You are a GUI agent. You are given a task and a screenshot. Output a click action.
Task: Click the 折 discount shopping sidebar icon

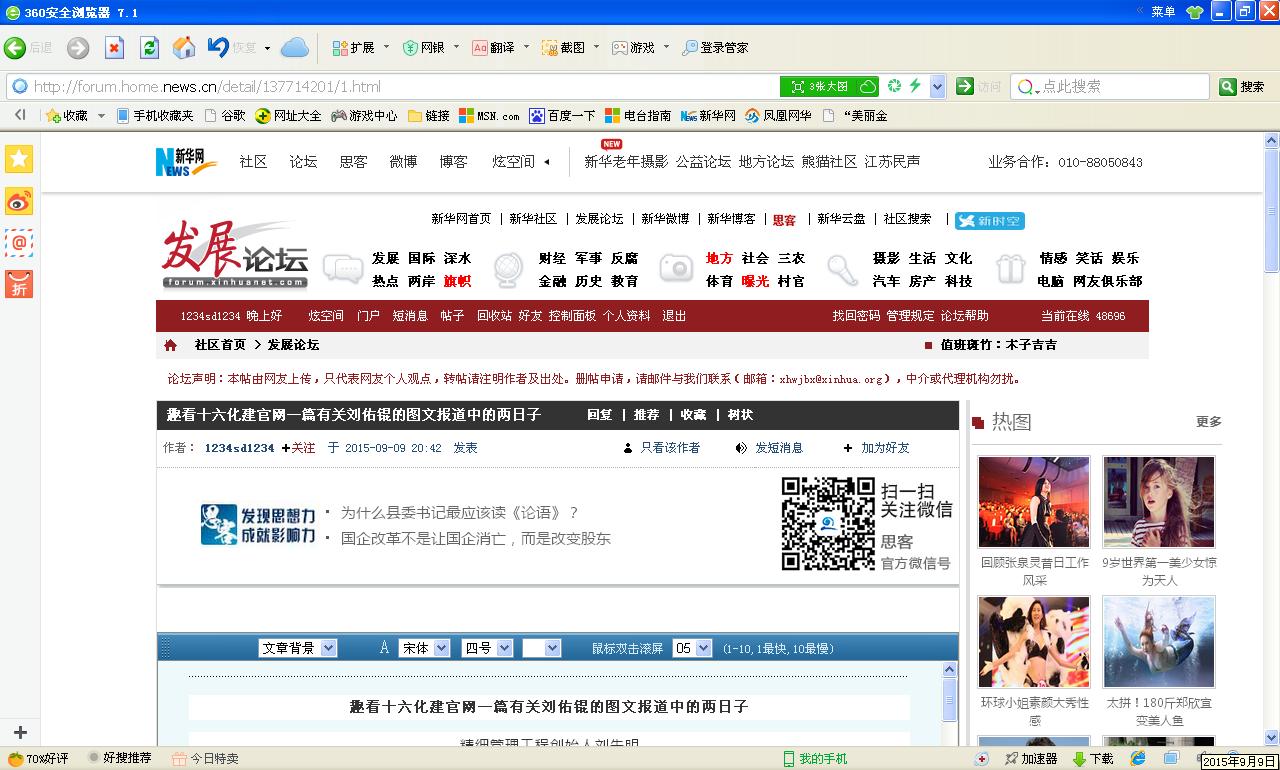click(19, 285)
